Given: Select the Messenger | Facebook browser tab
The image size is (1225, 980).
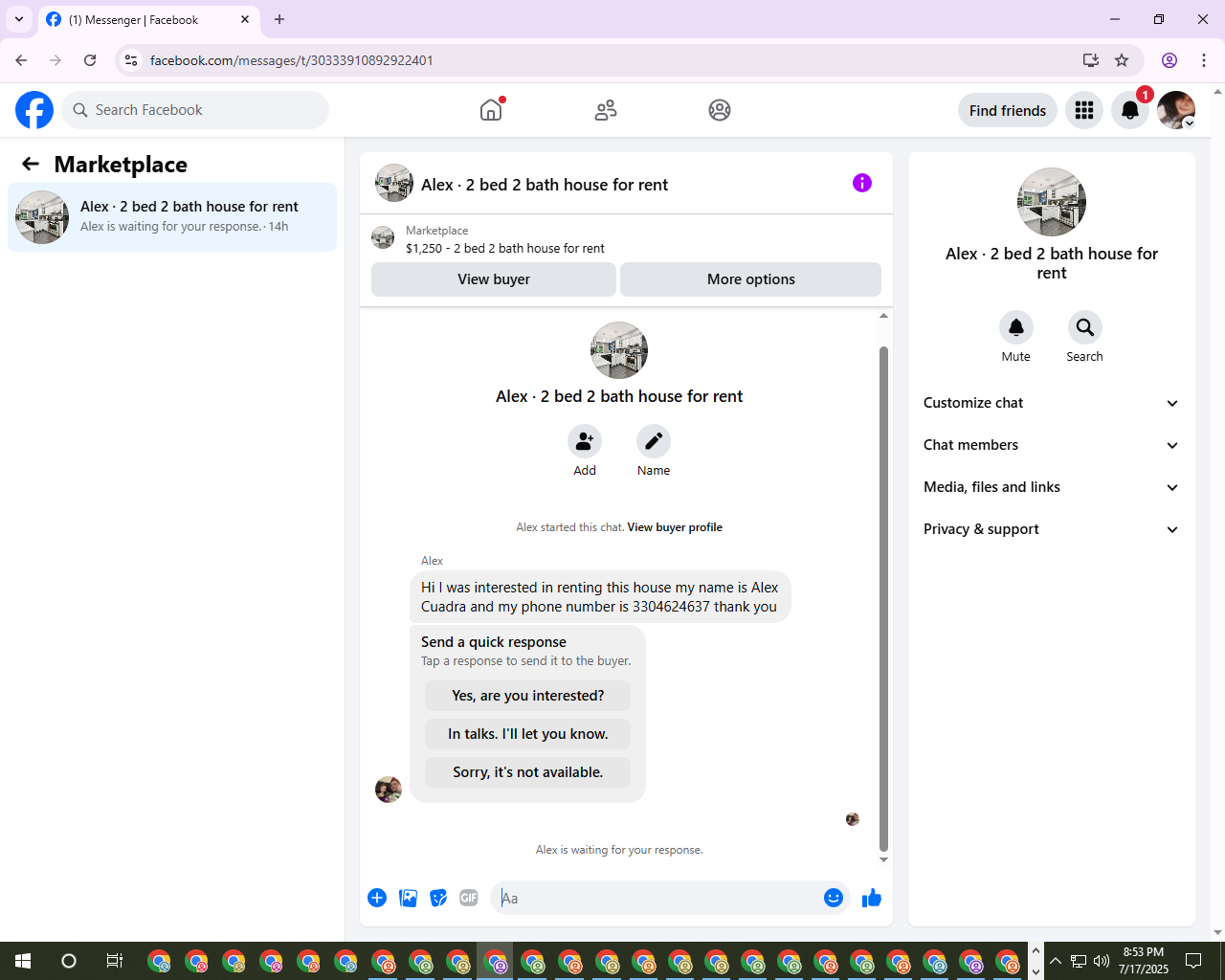Looking at the screenshot, I should 148,19.
